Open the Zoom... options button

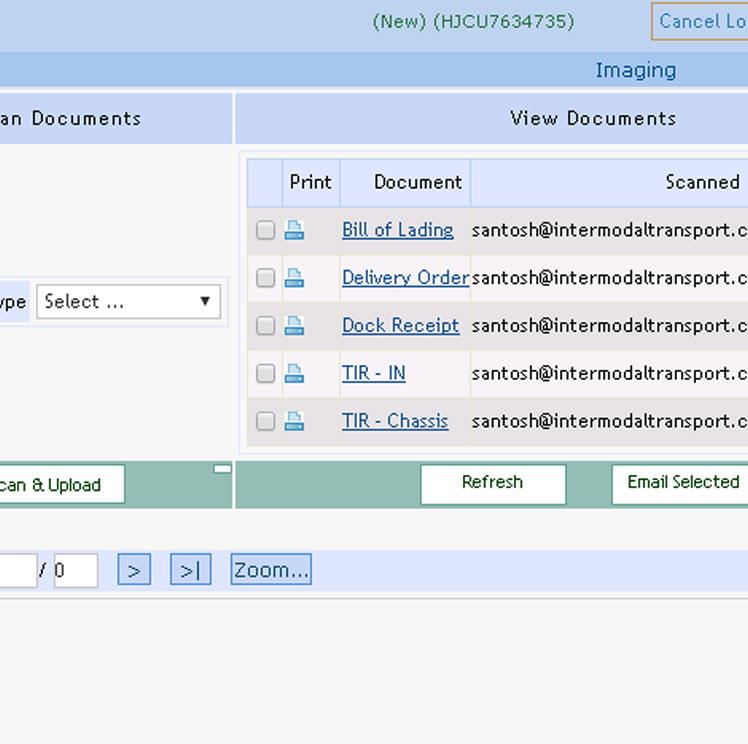[271, 570]
